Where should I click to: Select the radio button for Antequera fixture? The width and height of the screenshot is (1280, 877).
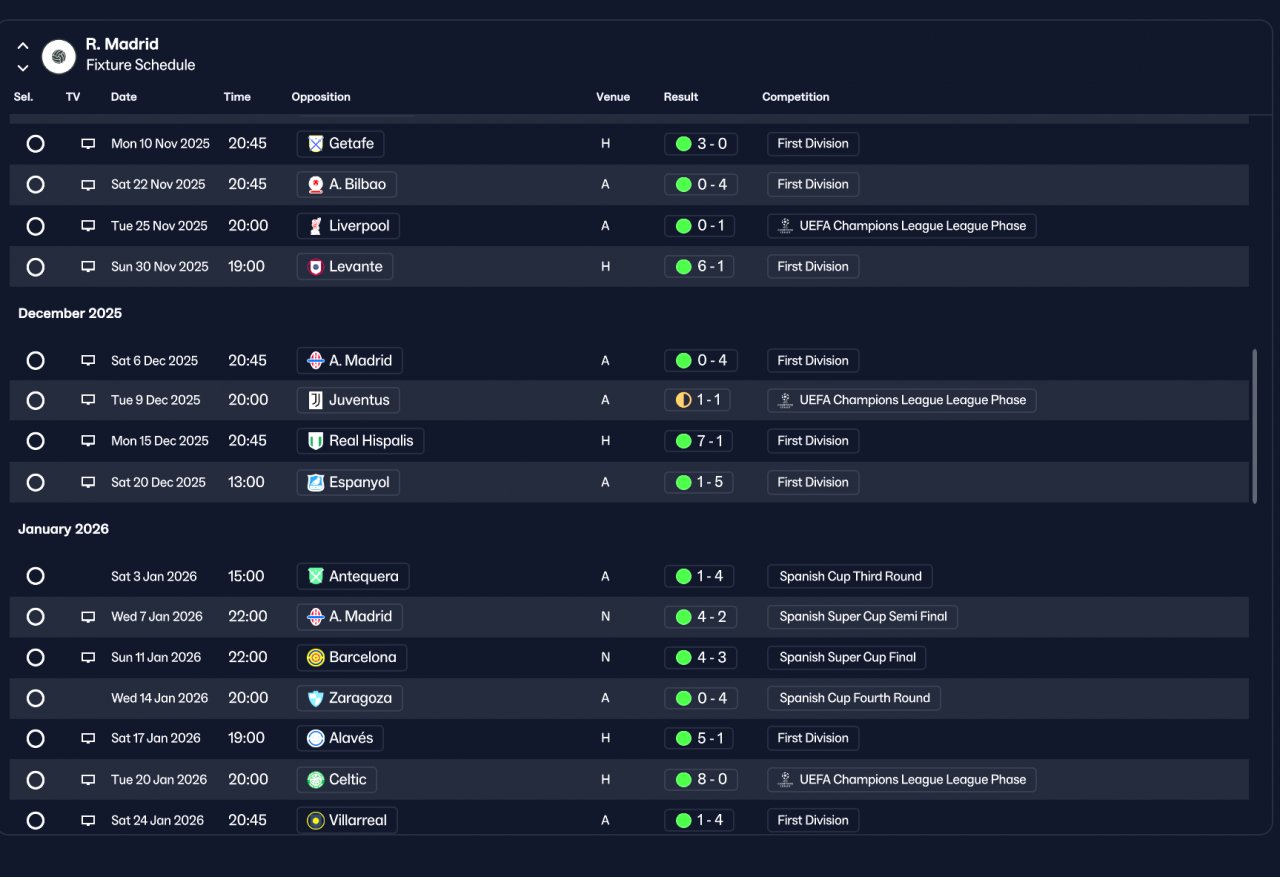35,576
